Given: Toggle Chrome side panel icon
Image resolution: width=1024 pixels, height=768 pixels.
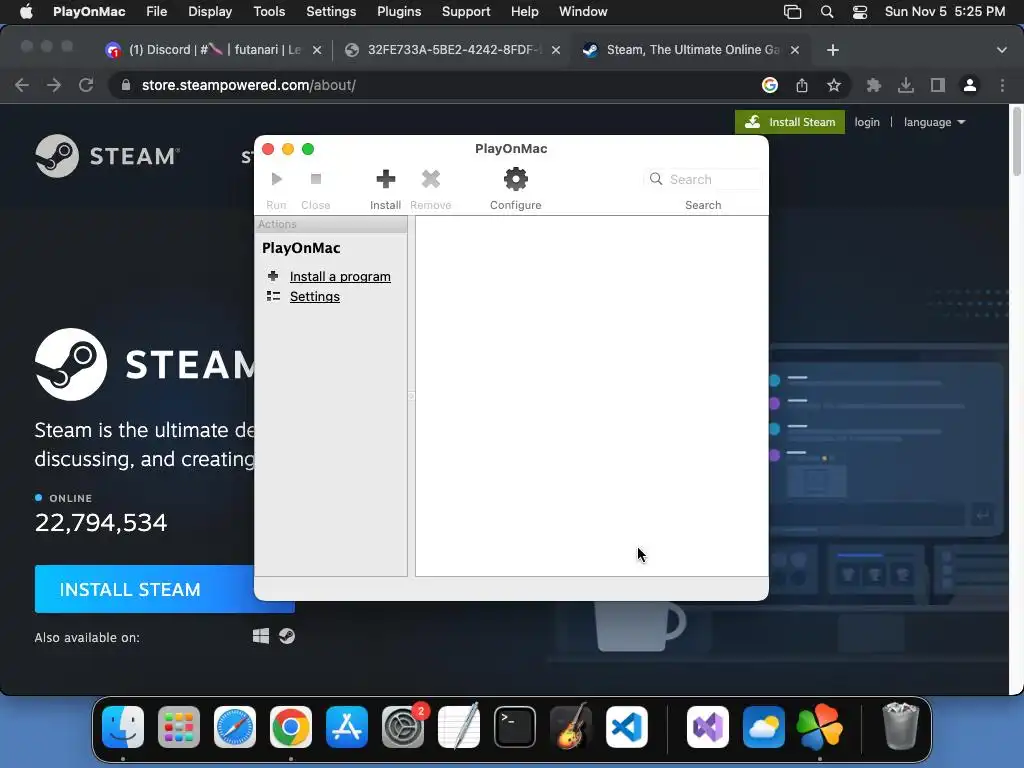Looking at the screenshot, I should point(938,85).
